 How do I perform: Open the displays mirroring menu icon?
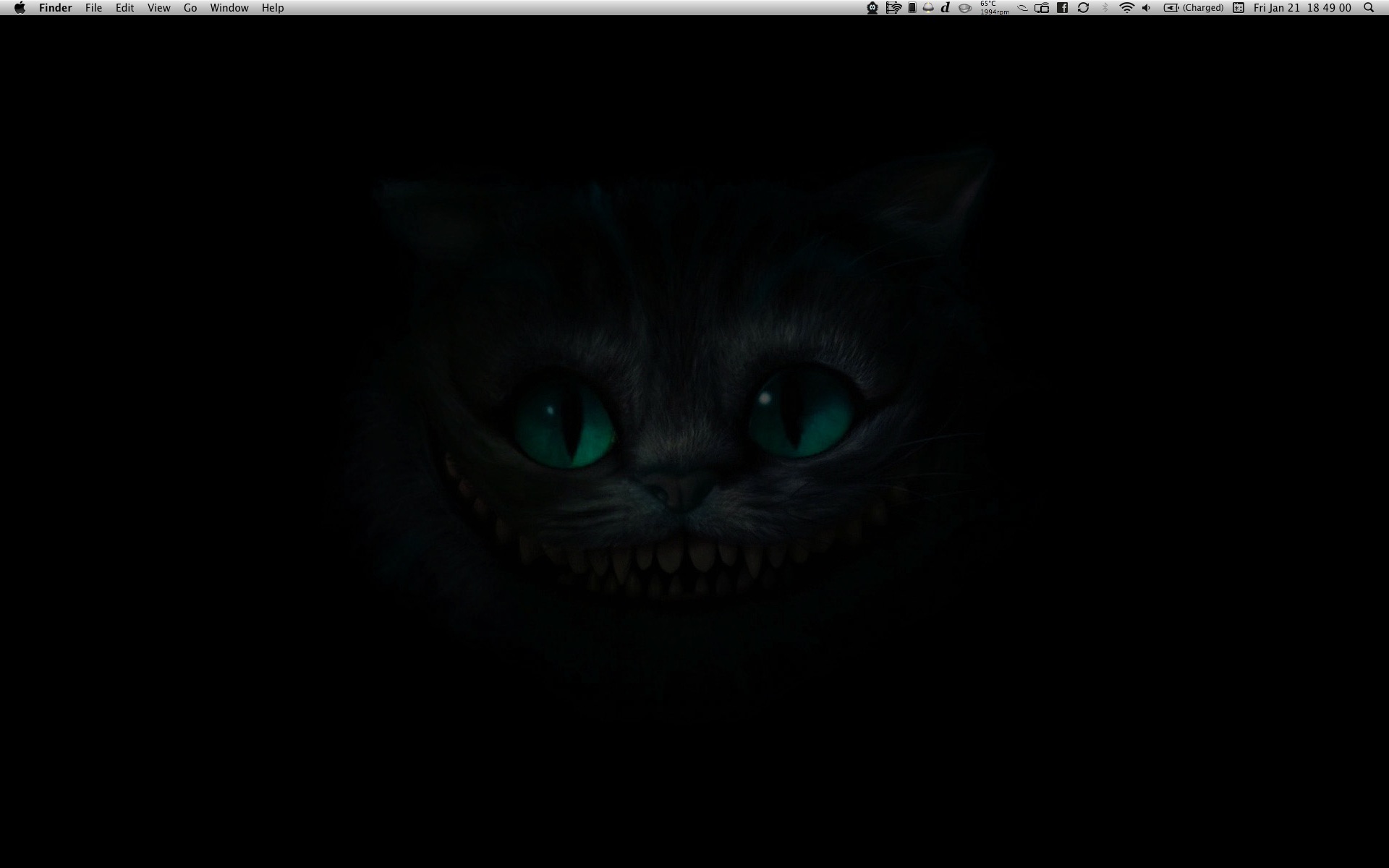pos(1042,8)
